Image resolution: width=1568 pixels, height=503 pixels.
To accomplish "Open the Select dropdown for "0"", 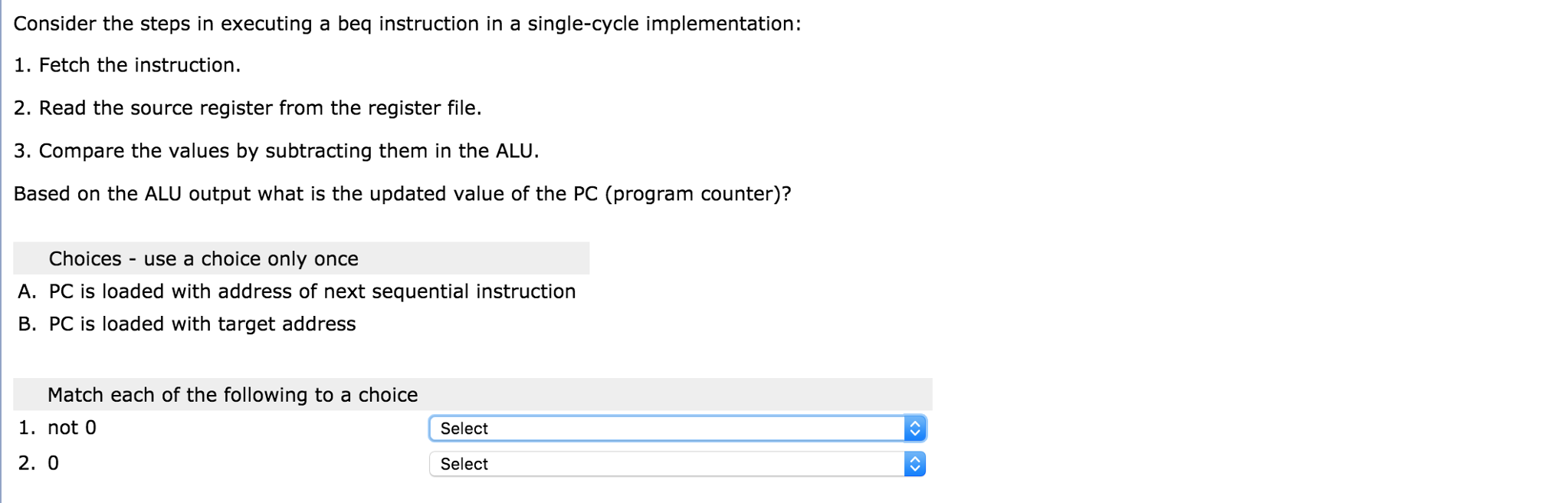I will 674,464.
